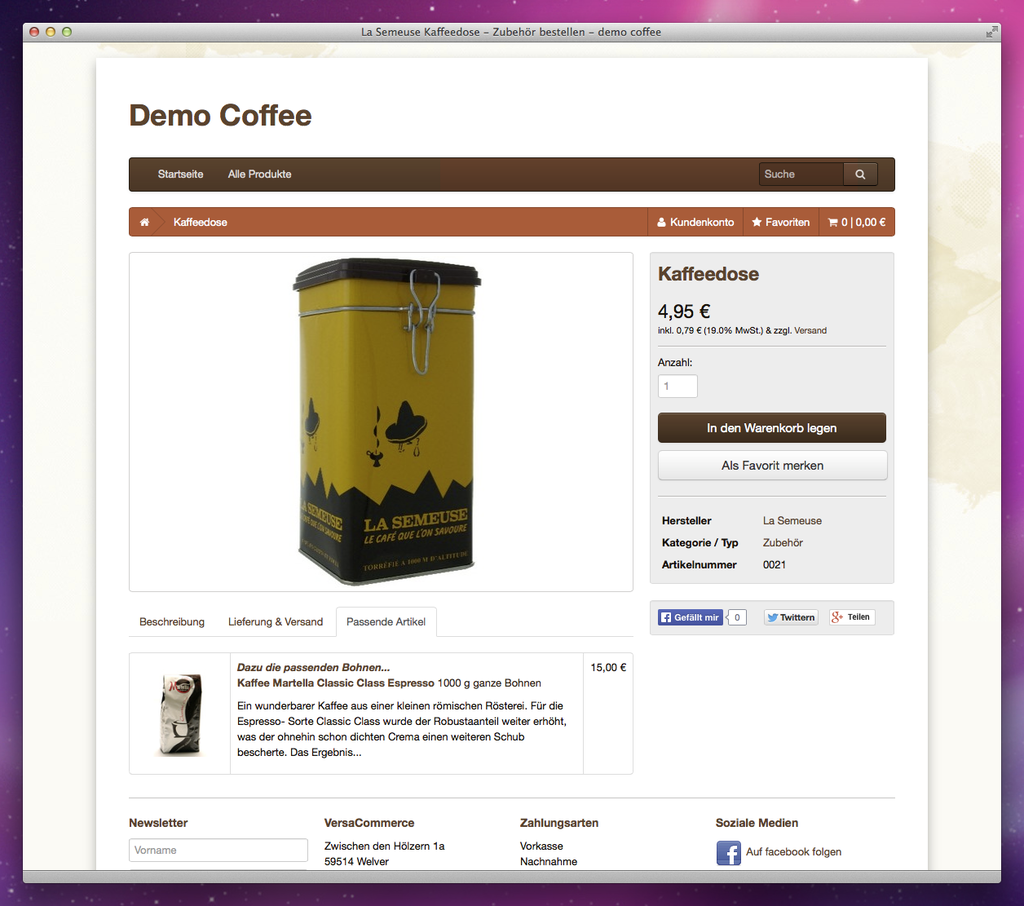This screenshot has height=906, width=1024.
Task: Close the window with the red button
Action: [35, 31]
